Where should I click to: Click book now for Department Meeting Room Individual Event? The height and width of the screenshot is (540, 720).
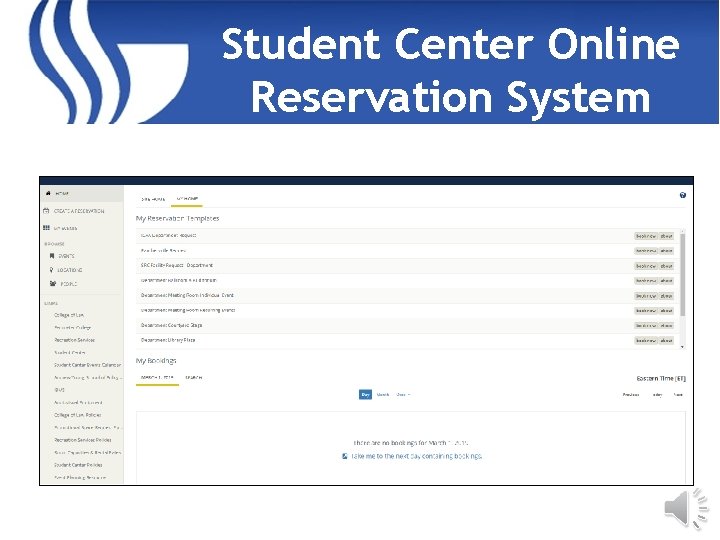[x=646, y=296]
